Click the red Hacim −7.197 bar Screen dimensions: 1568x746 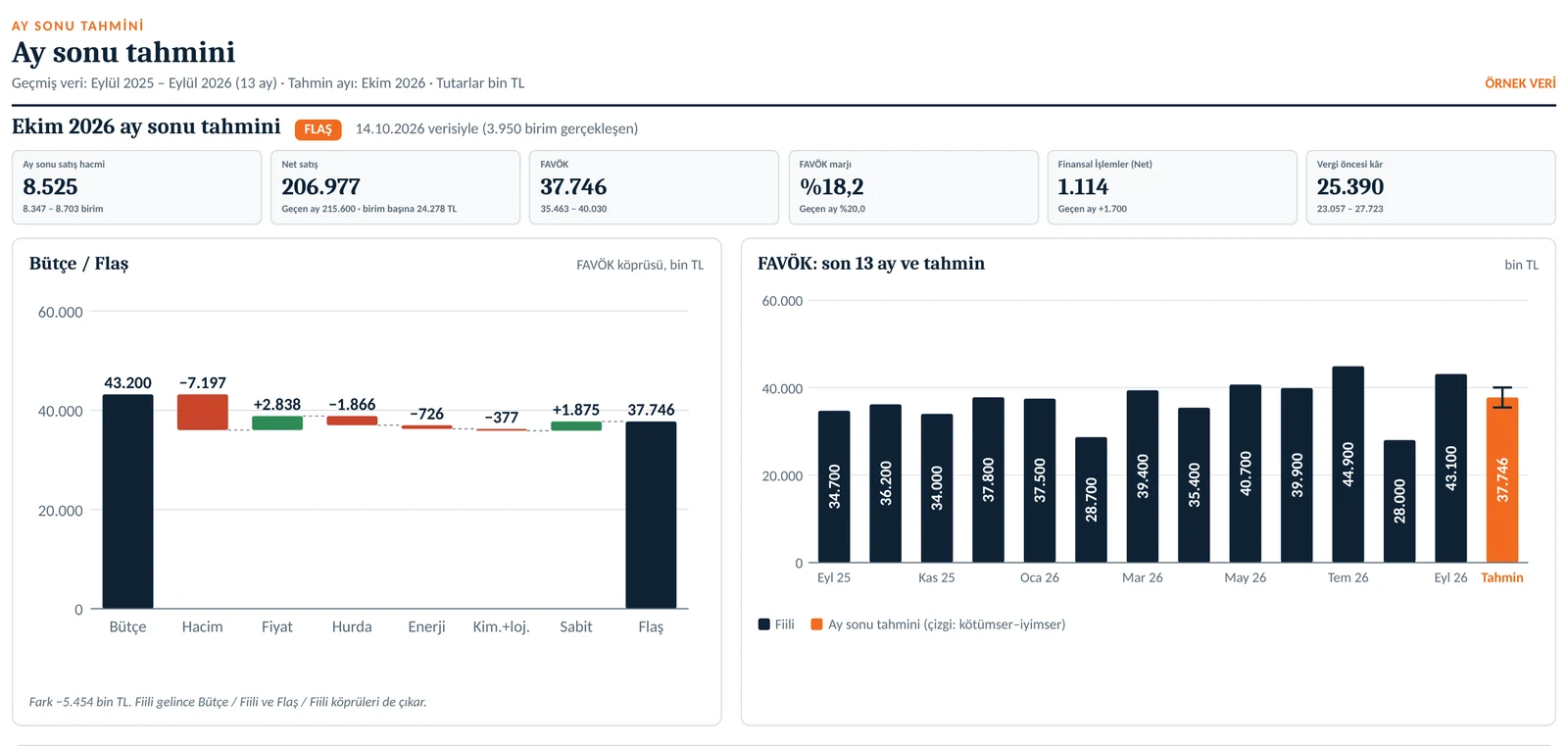202,412
